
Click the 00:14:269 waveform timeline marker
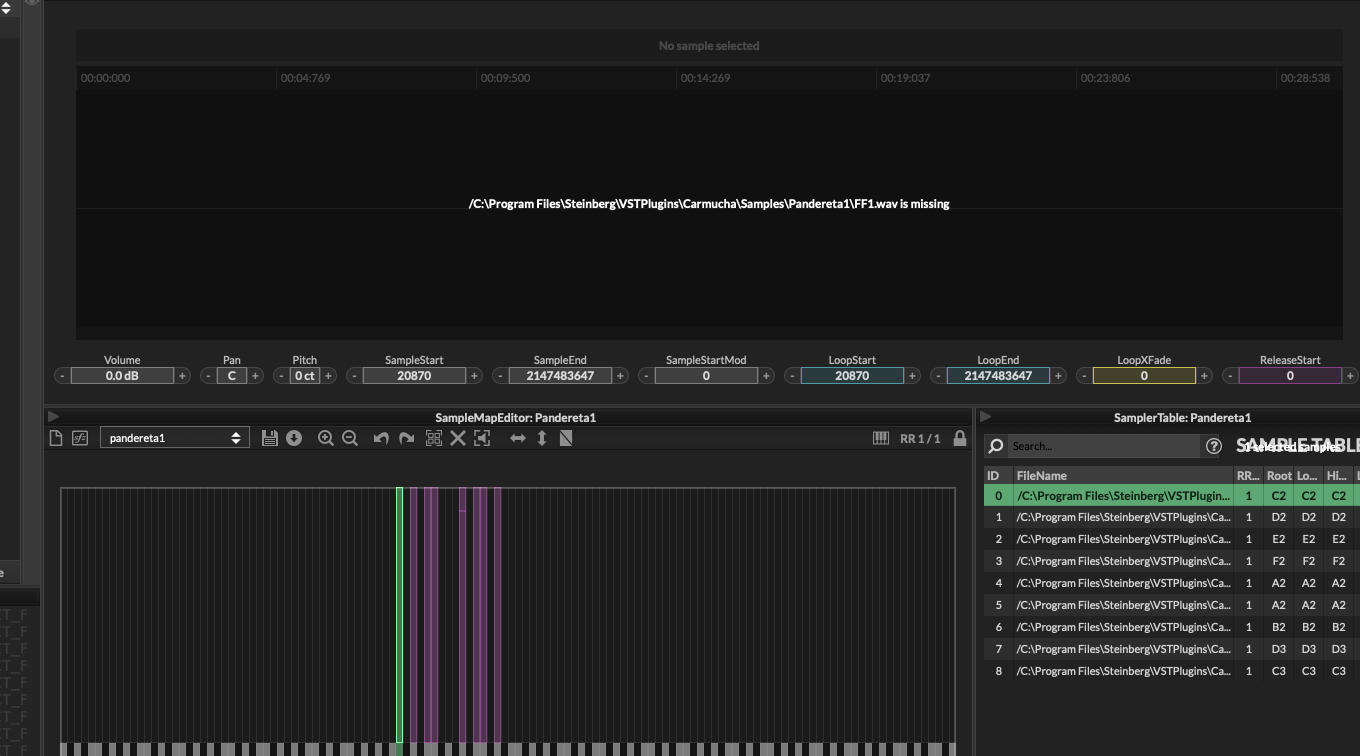[x=705, y=78]
